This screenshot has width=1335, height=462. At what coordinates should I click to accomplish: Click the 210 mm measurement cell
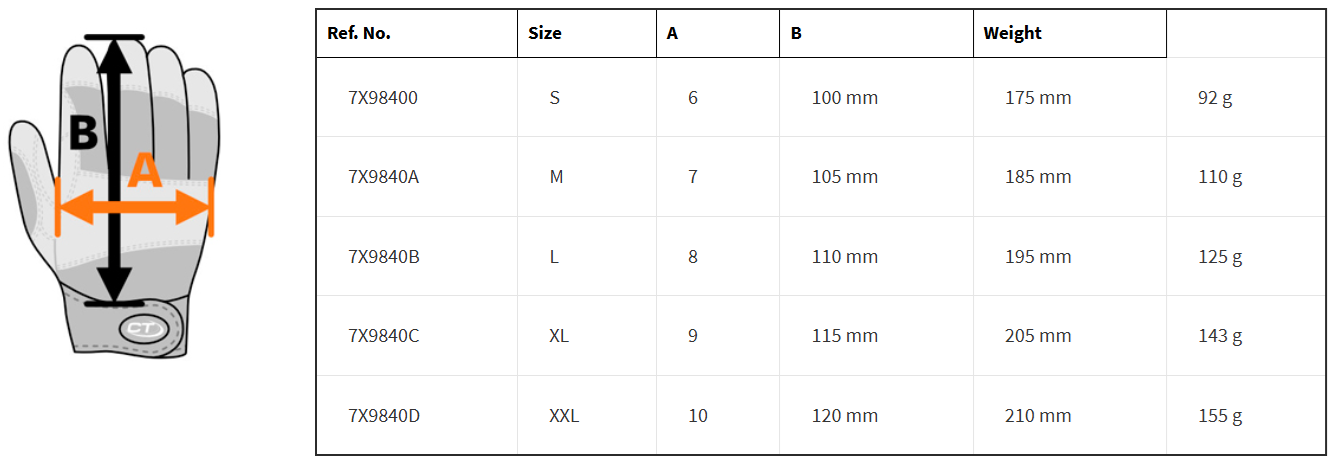(x=1038, y=416)
